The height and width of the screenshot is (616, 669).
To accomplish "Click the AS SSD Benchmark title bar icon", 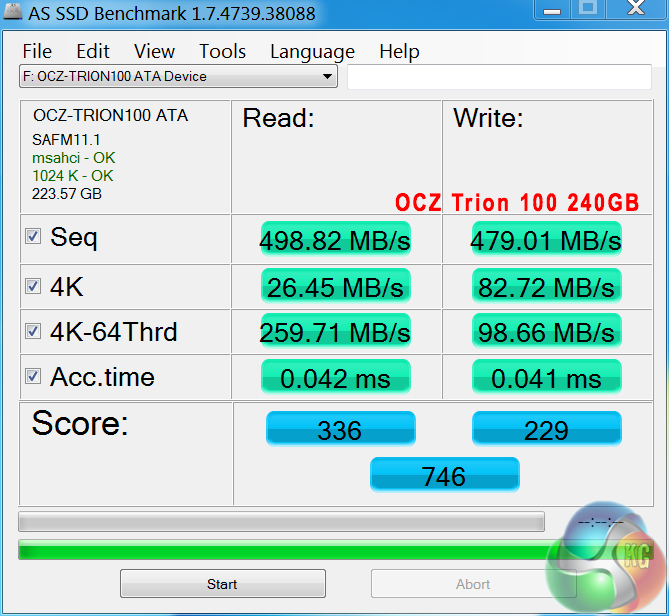I will point(12,11).
